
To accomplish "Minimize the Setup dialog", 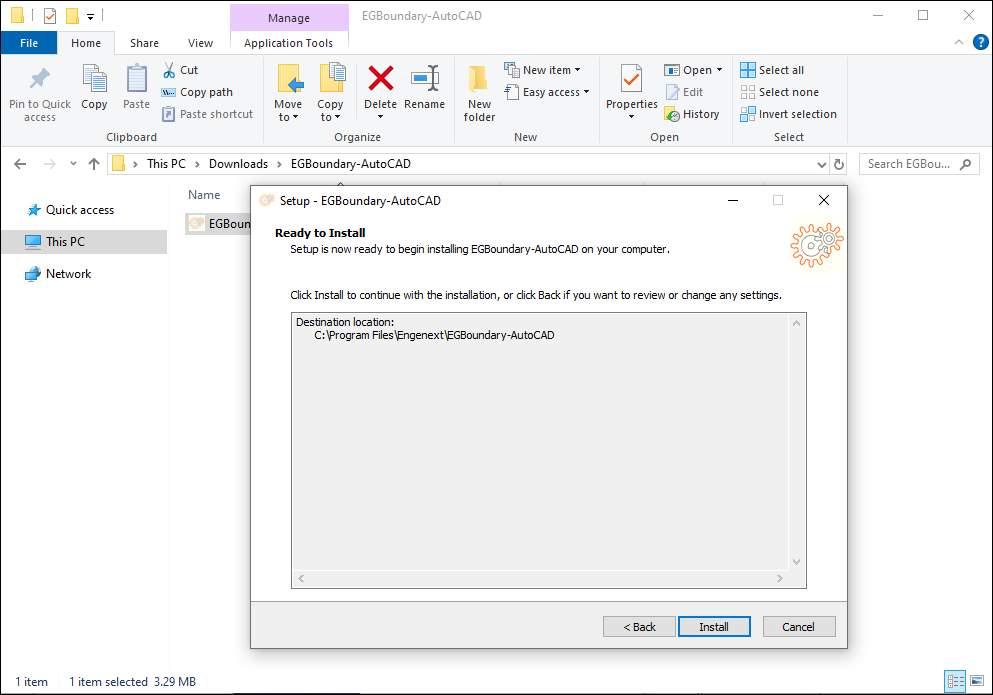I will point(733,200).
